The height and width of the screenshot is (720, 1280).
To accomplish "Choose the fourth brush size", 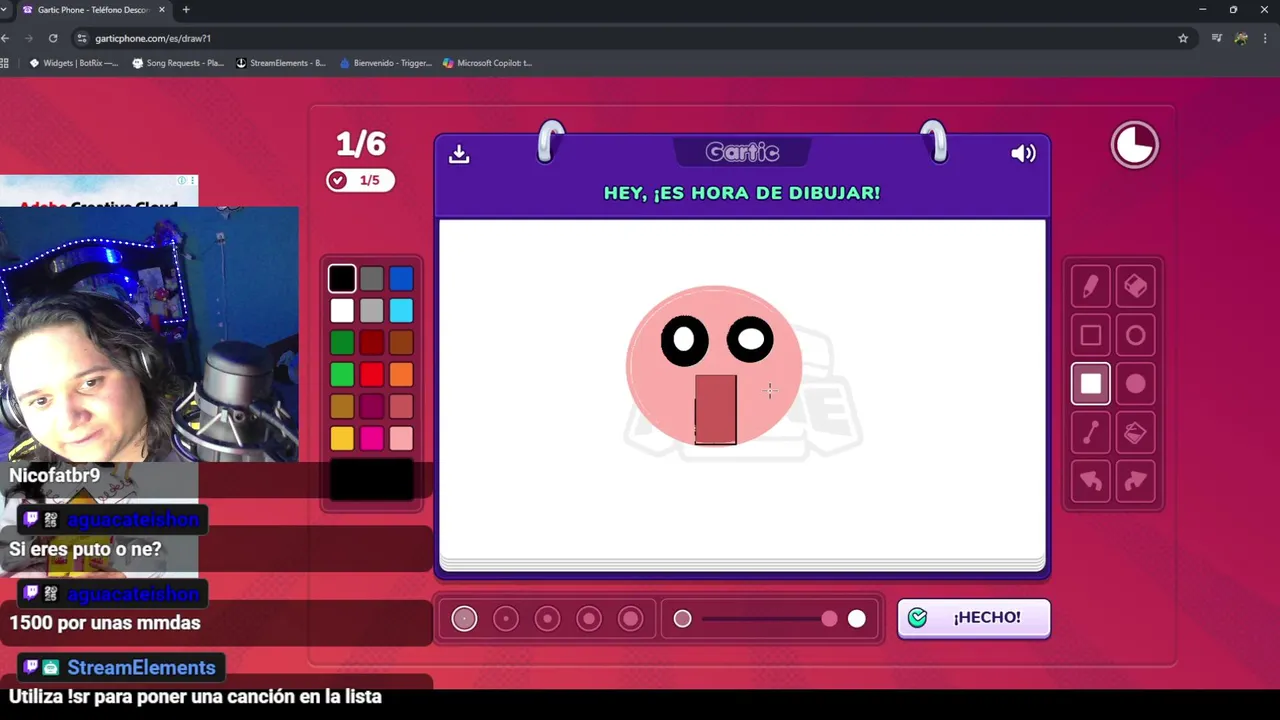I will (589, 619).
